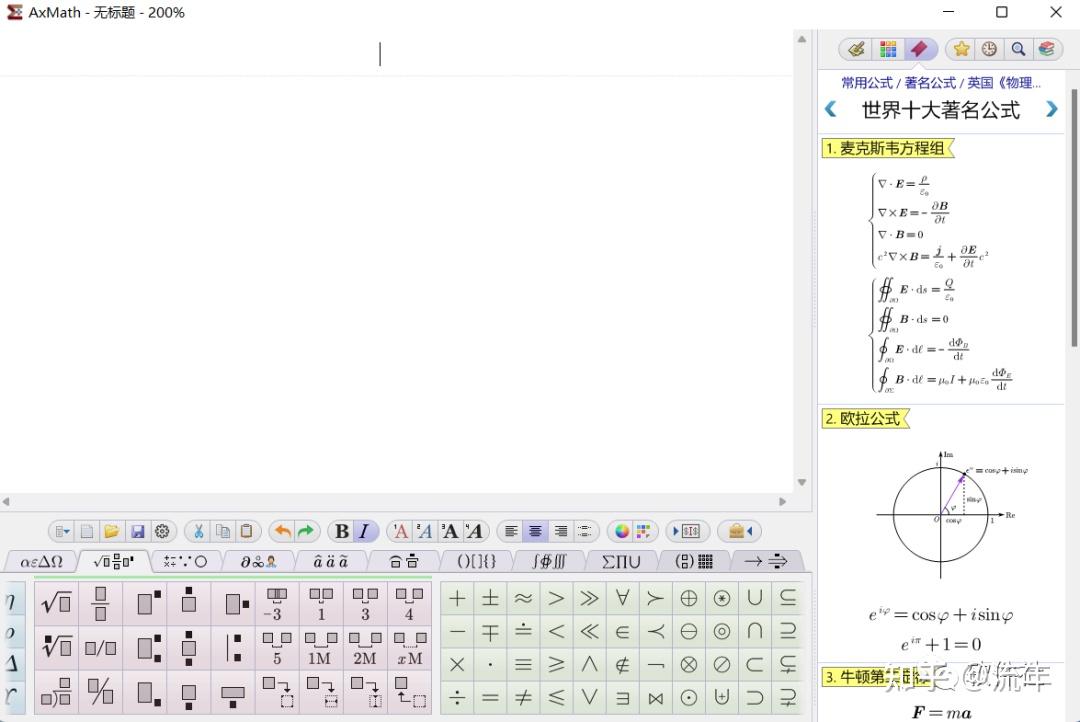Open the document menu dropdown arrow icon
The width and height of the screenshot is (1080, 722).
pyautogui.click(x=62, y=531)
